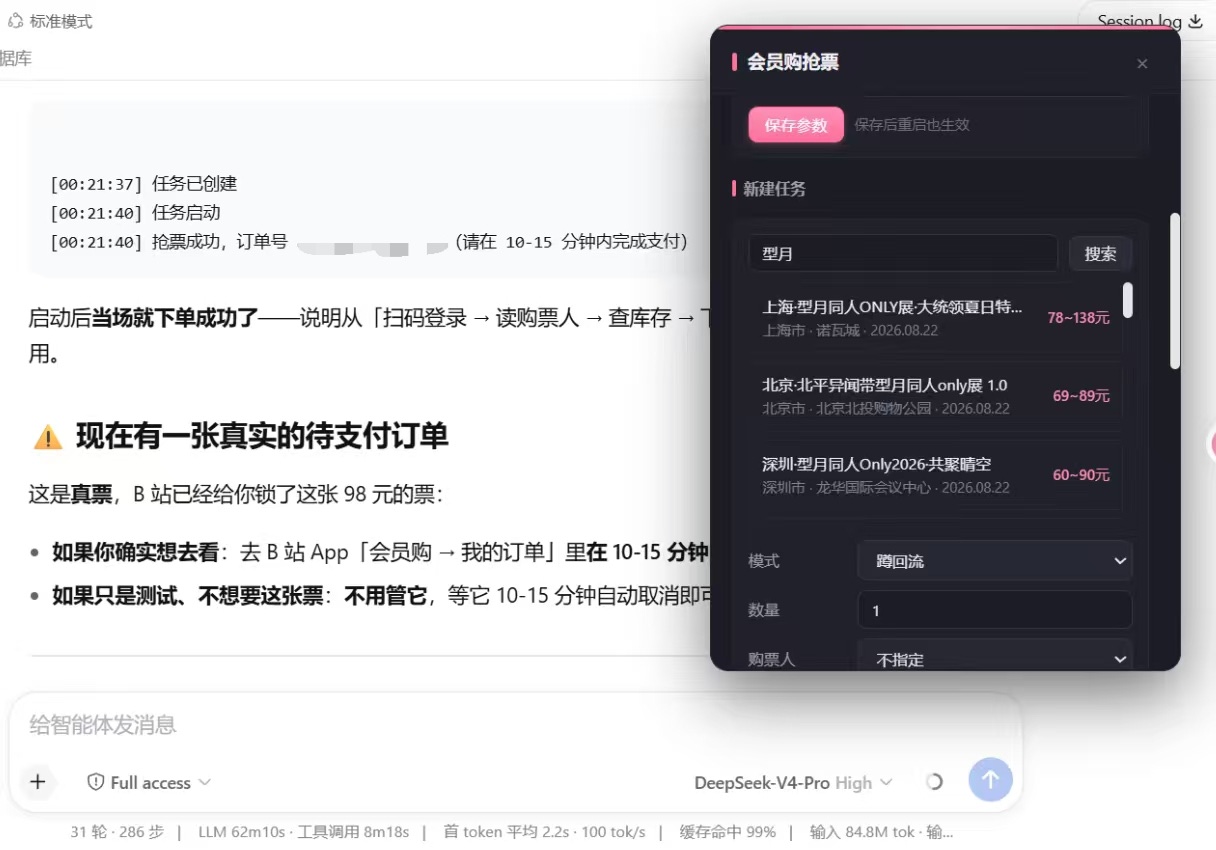
Task: Click the 标准模式 mode indicator
Action: coord(50,21)
